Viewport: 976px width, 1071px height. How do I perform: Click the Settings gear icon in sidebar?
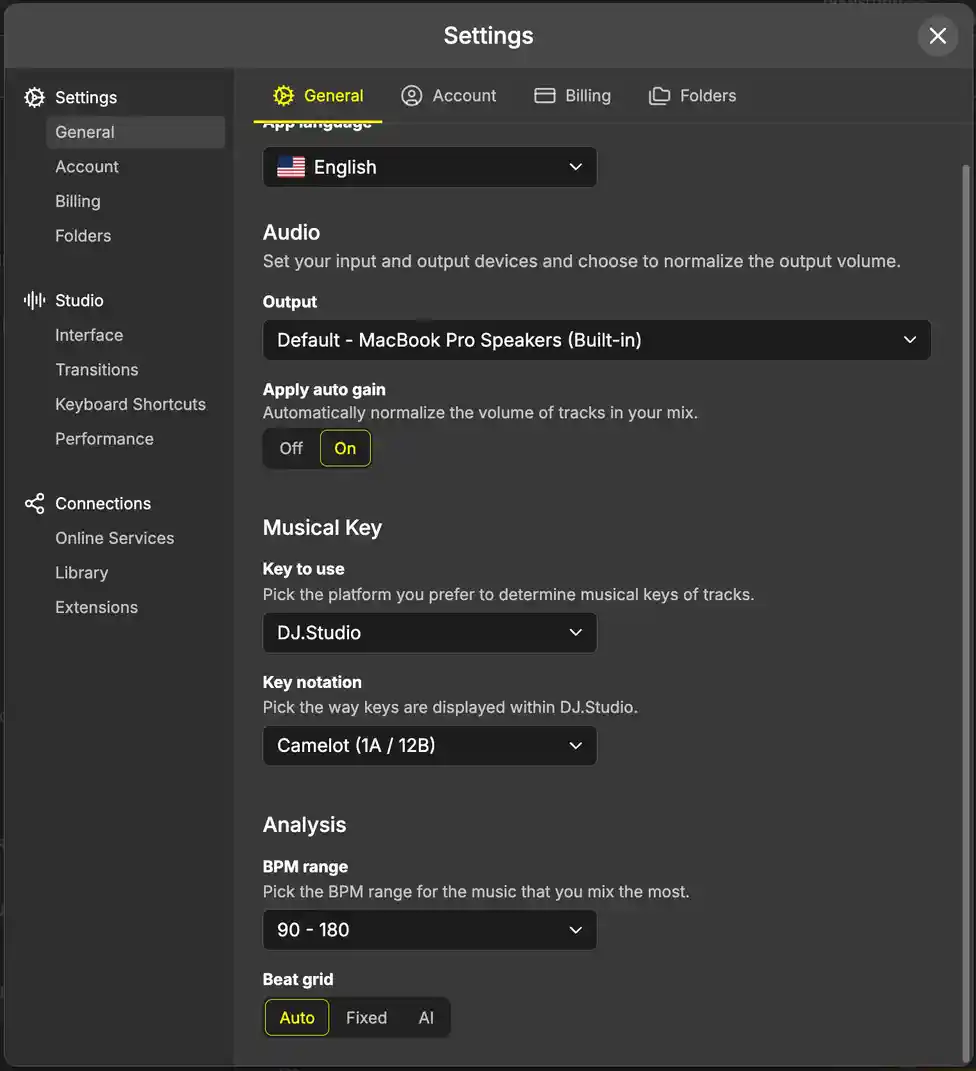tap(35, 97)
